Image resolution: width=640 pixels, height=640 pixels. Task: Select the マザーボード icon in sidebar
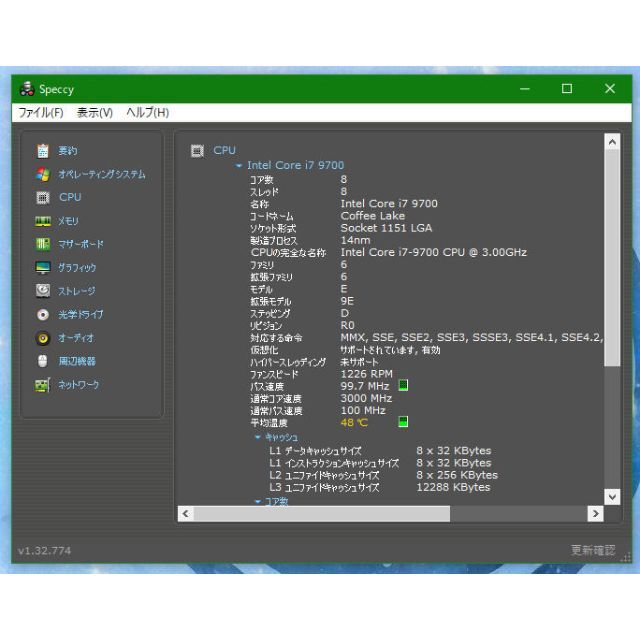coord(43,244)
